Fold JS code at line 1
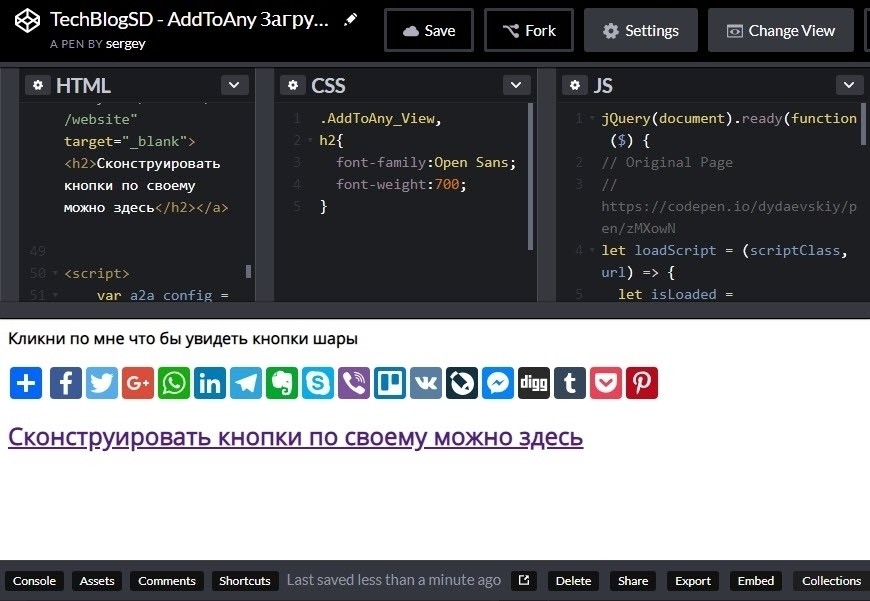The height and width of the screenshot is (601, 870). [x=592, y=118]
